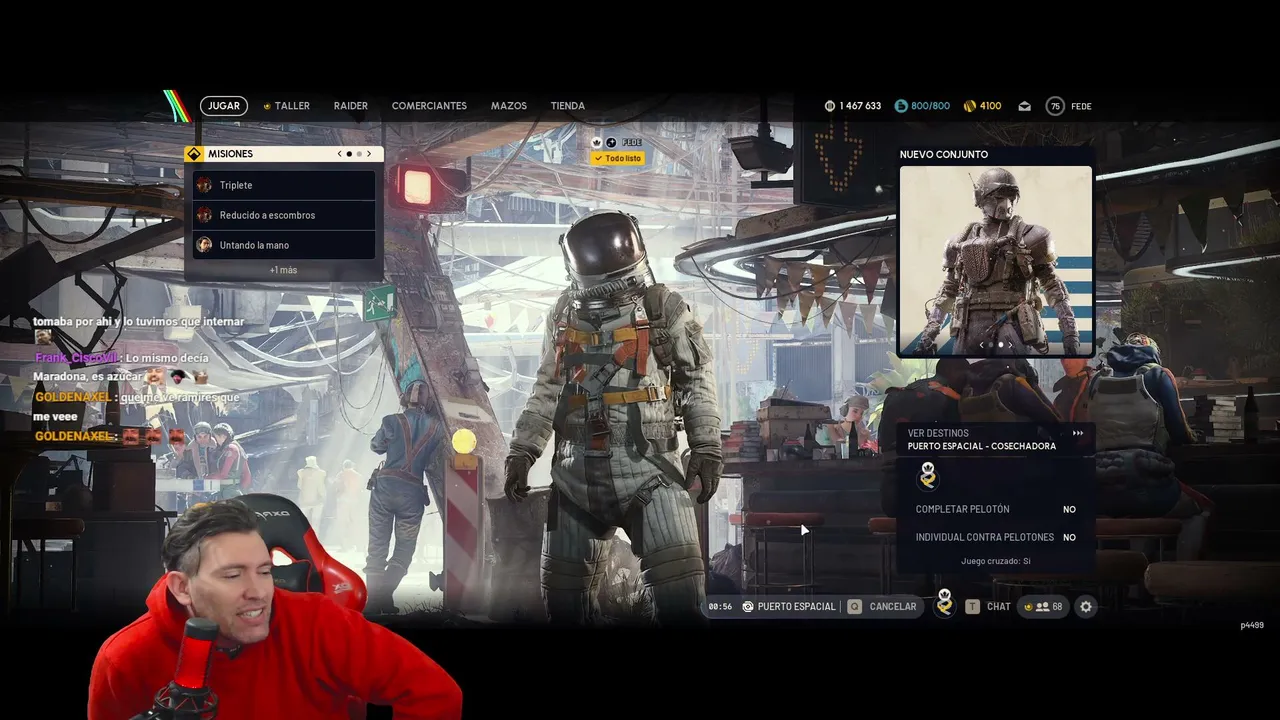Click the Todo listo ready badge

(x=618, y=158)
